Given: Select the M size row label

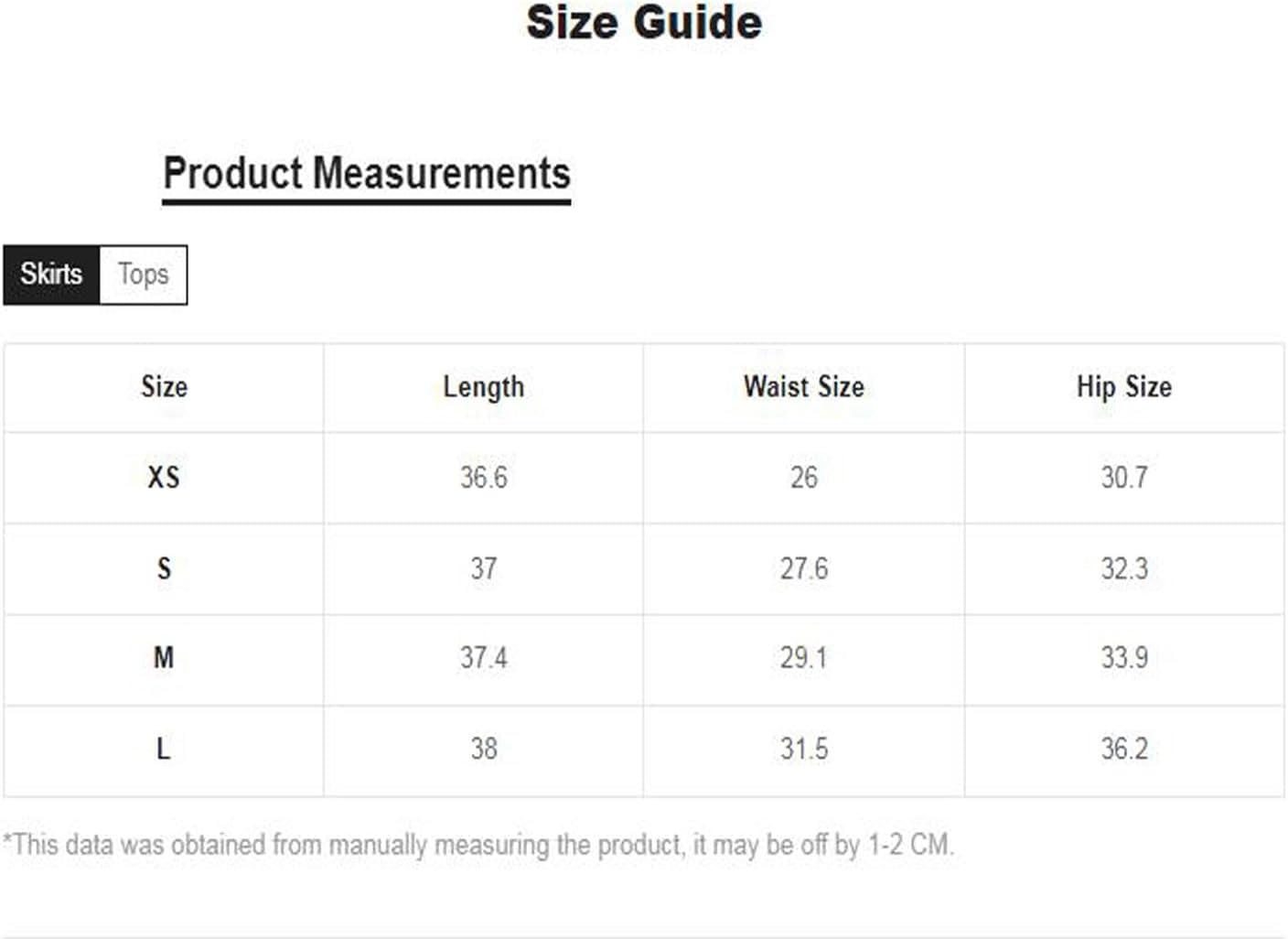Looking at the screenshot, I should click(164, 658).
